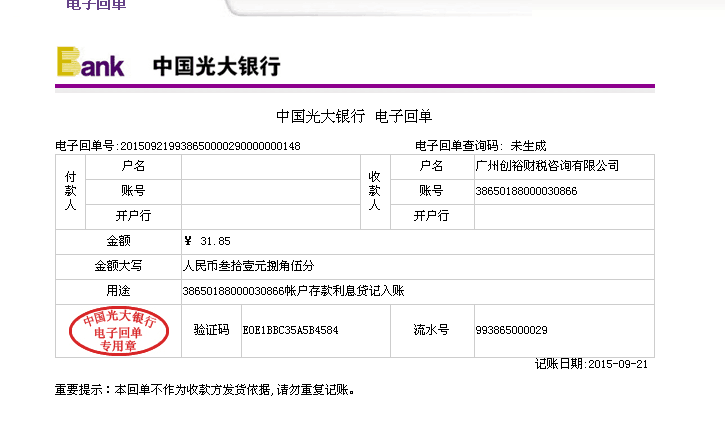Click the 帐户存款利息贷记入账 purpose text
This screenshot has width=725, height=422.
[x=344, y=291]
